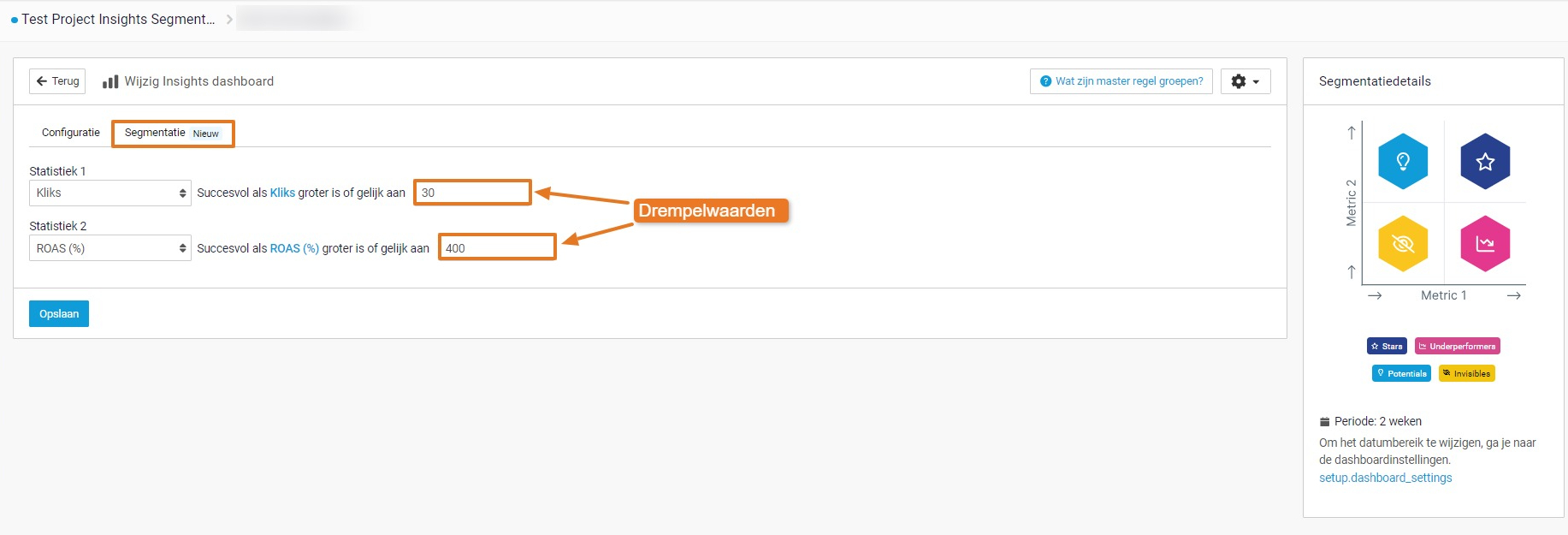Open the ROAS (%) statistic dropdown
The height and width of the screenshot is (535, 1568).
[x=110, y=248]
